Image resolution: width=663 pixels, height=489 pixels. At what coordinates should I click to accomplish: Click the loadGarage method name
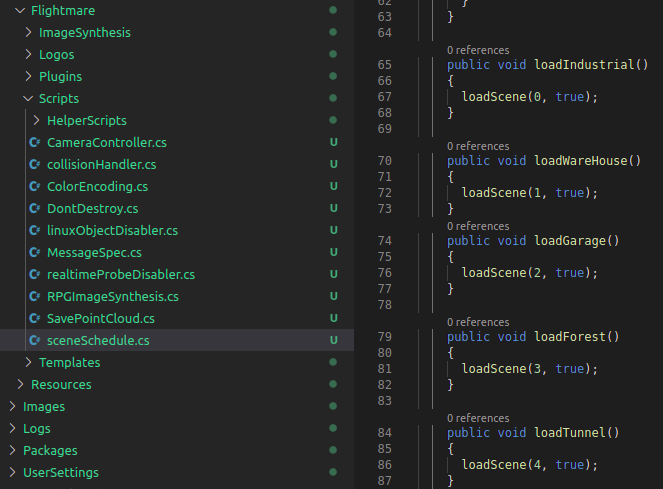570,241
